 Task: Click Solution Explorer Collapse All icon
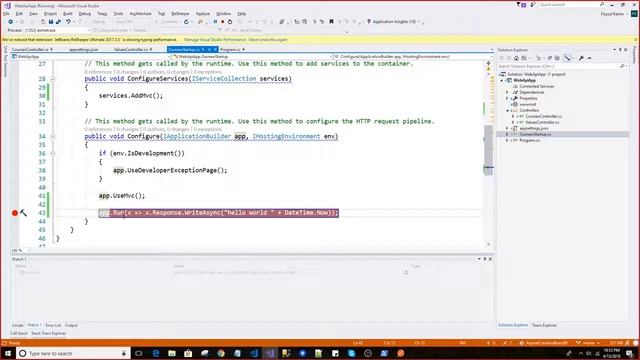pos(550,58)
